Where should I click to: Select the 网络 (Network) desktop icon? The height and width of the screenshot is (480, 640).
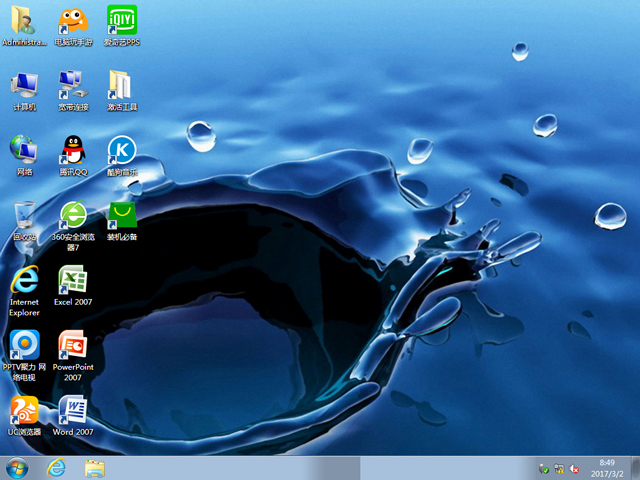[24, 151]
